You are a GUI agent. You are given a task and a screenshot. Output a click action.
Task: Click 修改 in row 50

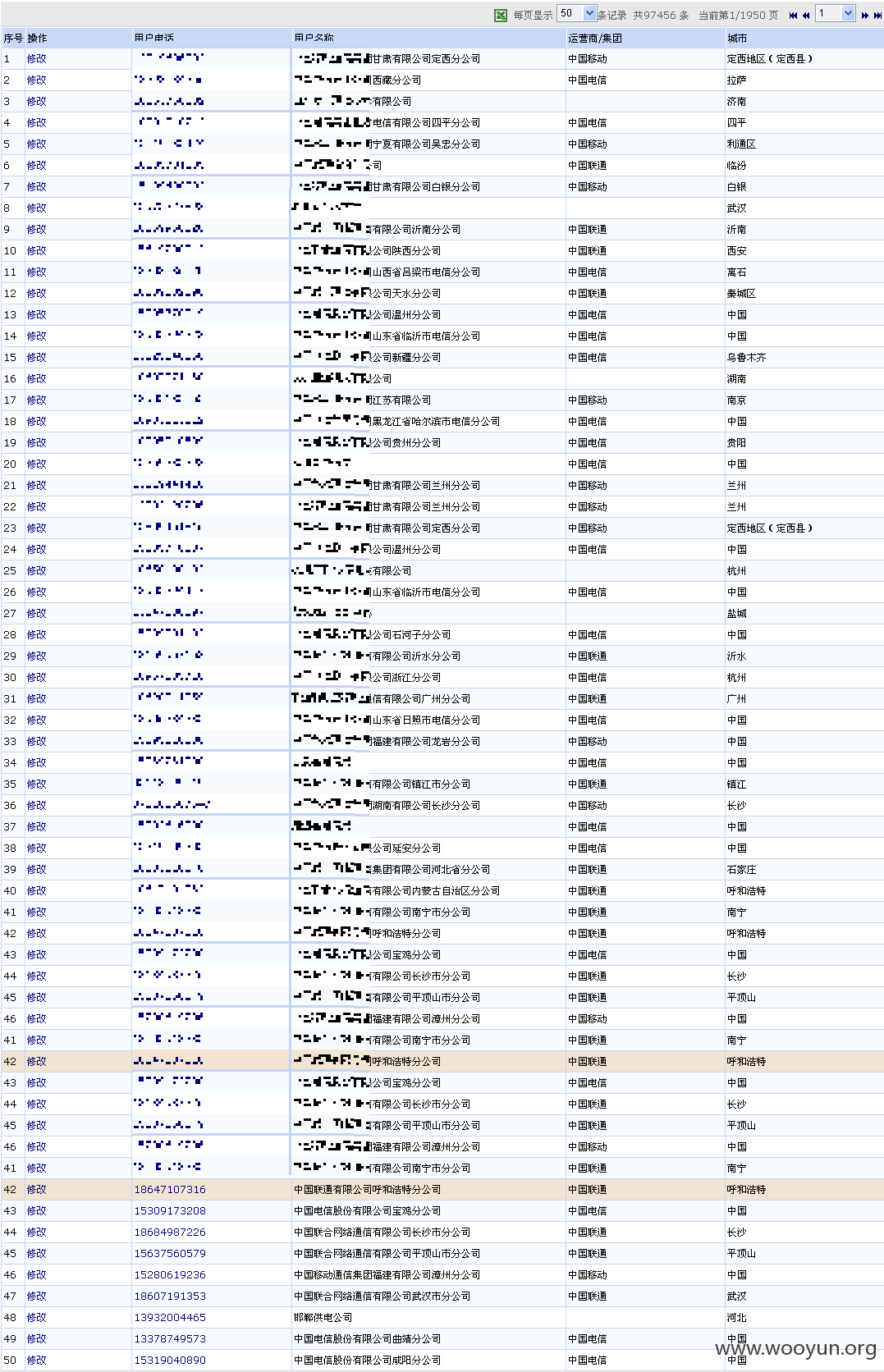(37, 1361)
